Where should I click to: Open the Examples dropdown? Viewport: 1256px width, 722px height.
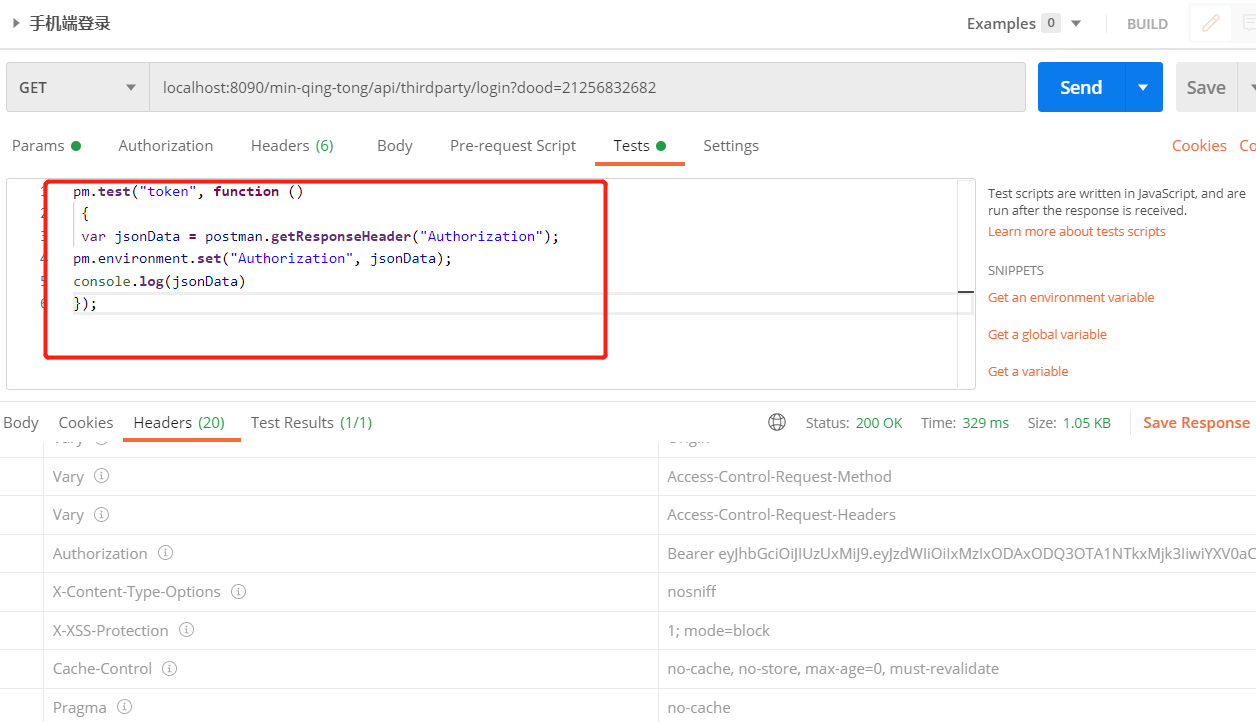[1075, 23]
